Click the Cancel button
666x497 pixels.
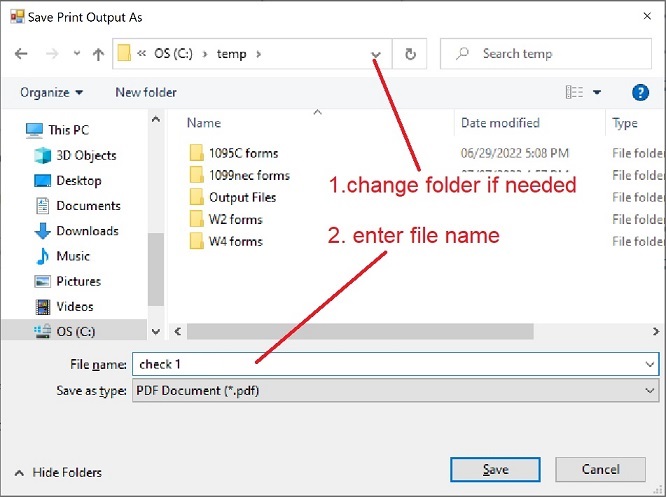[601, 469]
